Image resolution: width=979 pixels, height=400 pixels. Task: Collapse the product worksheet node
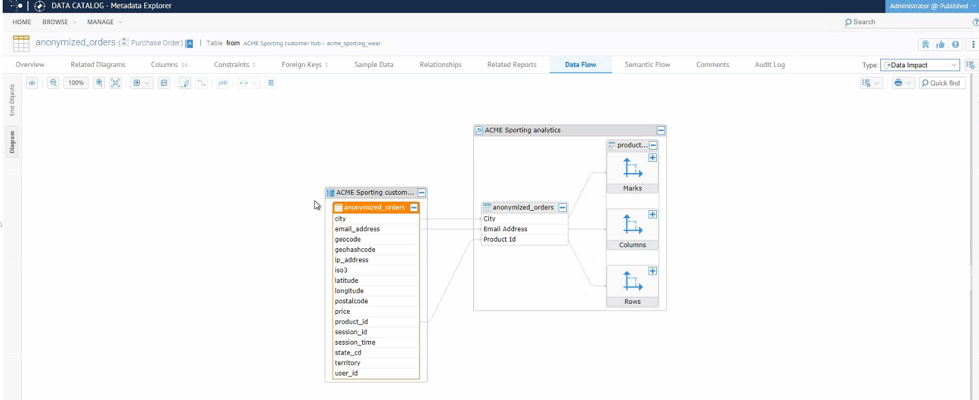(653, 145)
